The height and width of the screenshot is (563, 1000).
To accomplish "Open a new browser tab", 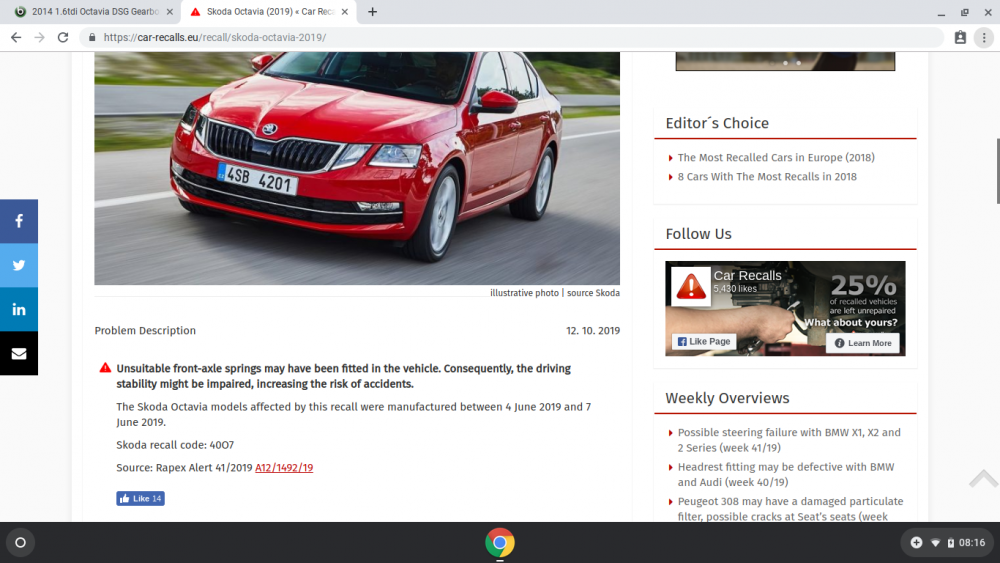I will pos(372,11).
